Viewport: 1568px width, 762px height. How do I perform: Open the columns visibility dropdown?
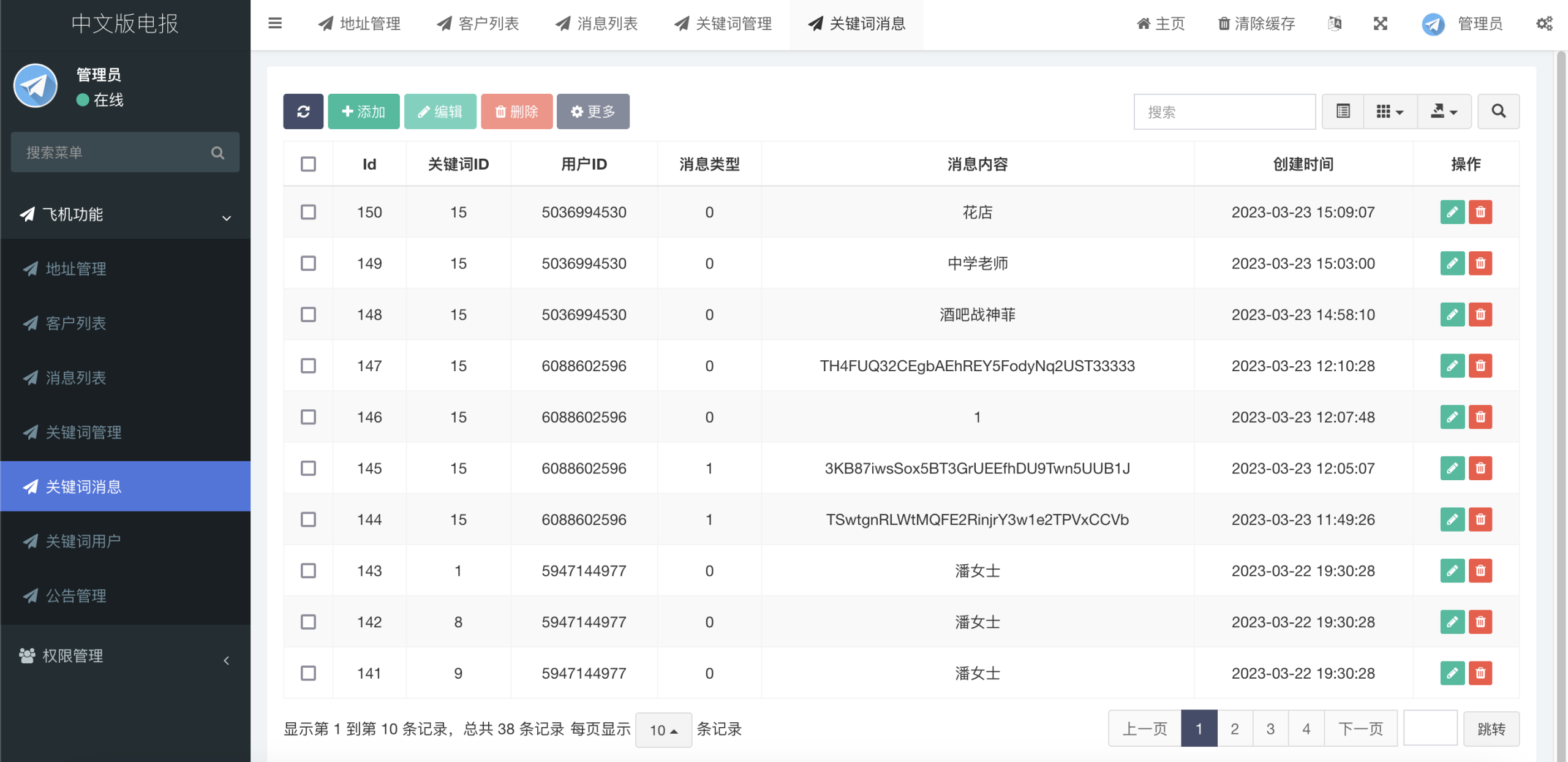(1390, 111)
